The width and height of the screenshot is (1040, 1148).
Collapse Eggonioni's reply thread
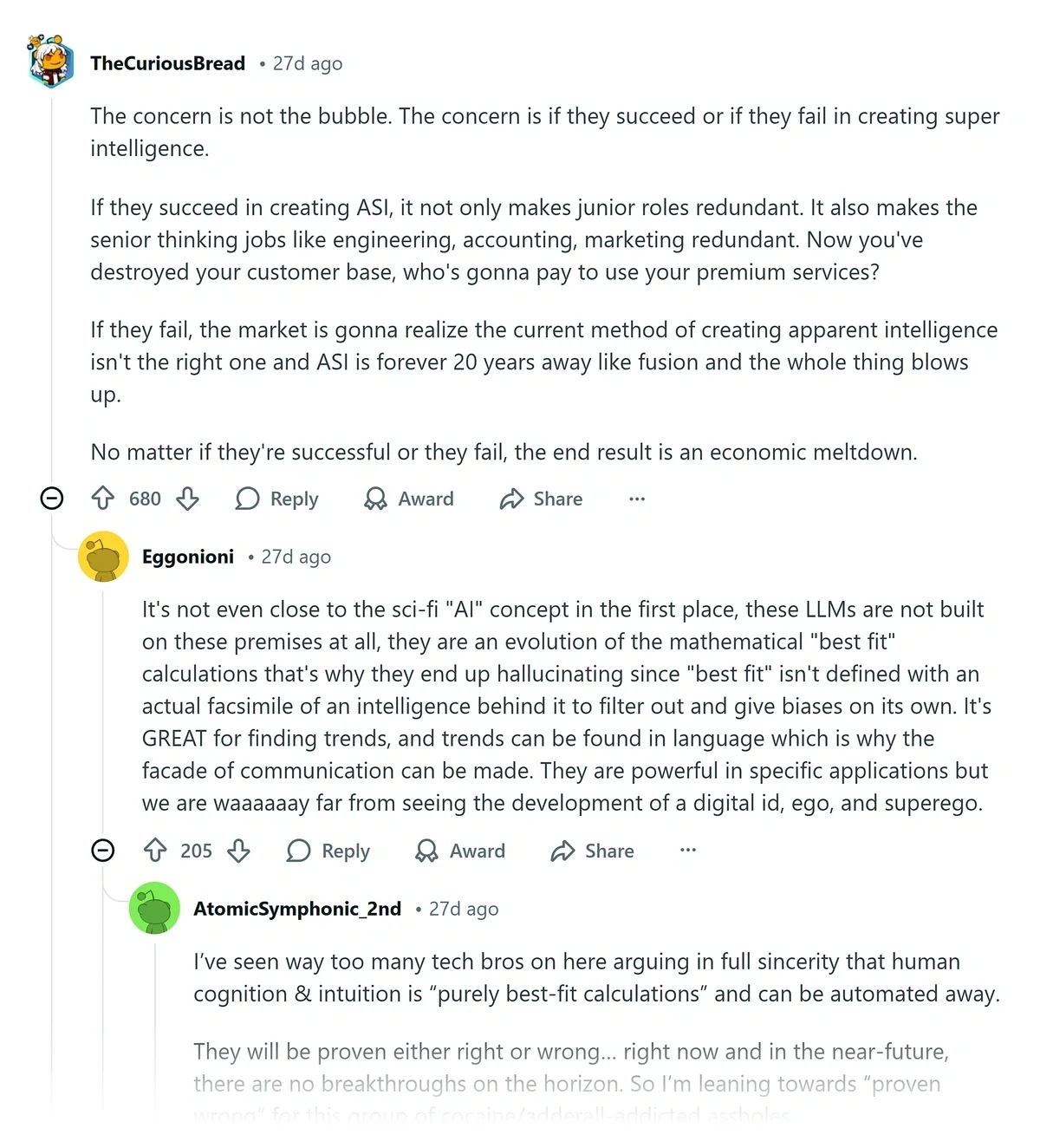pos(103,851)
